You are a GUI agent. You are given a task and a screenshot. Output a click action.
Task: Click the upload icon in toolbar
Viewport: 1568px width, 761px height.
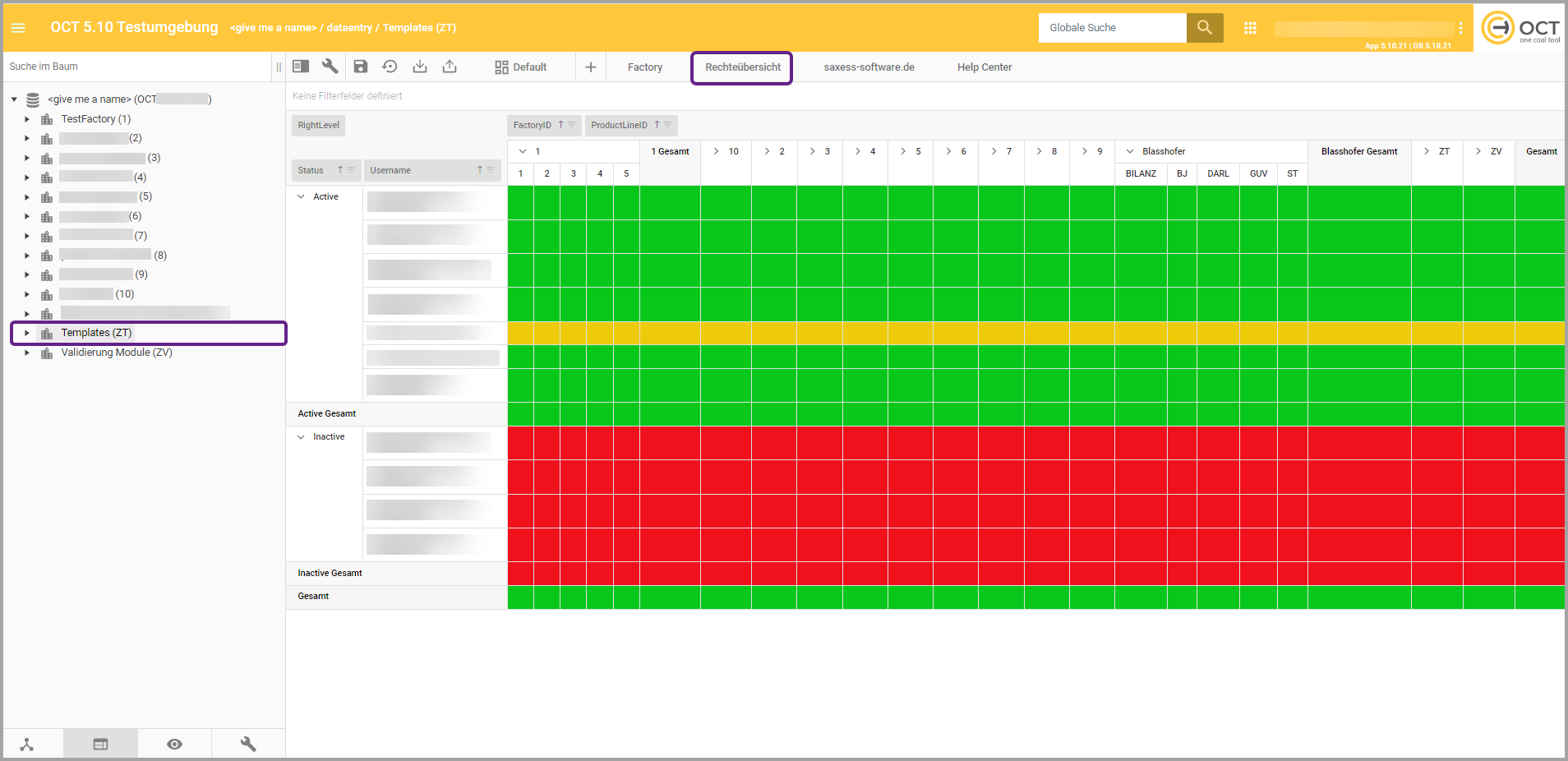(450, 67)
